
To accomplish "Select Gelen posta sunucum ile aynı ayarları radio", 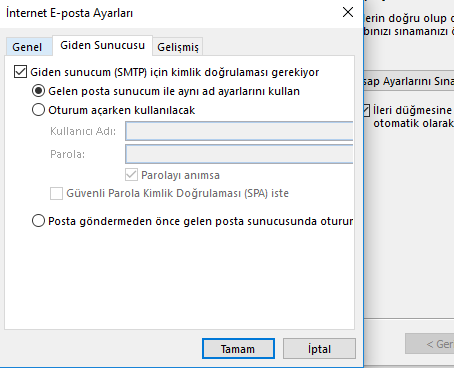I will (x=38, y=91).
